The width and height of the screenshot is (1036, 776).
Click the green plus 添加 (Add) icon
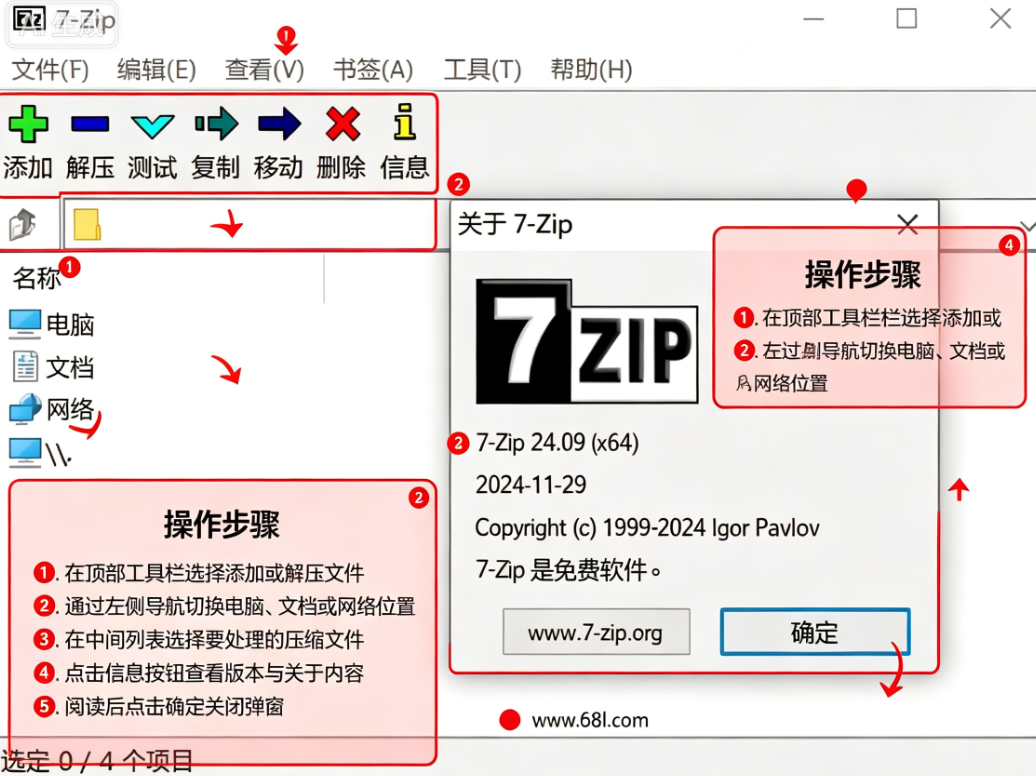pos(28,124)
